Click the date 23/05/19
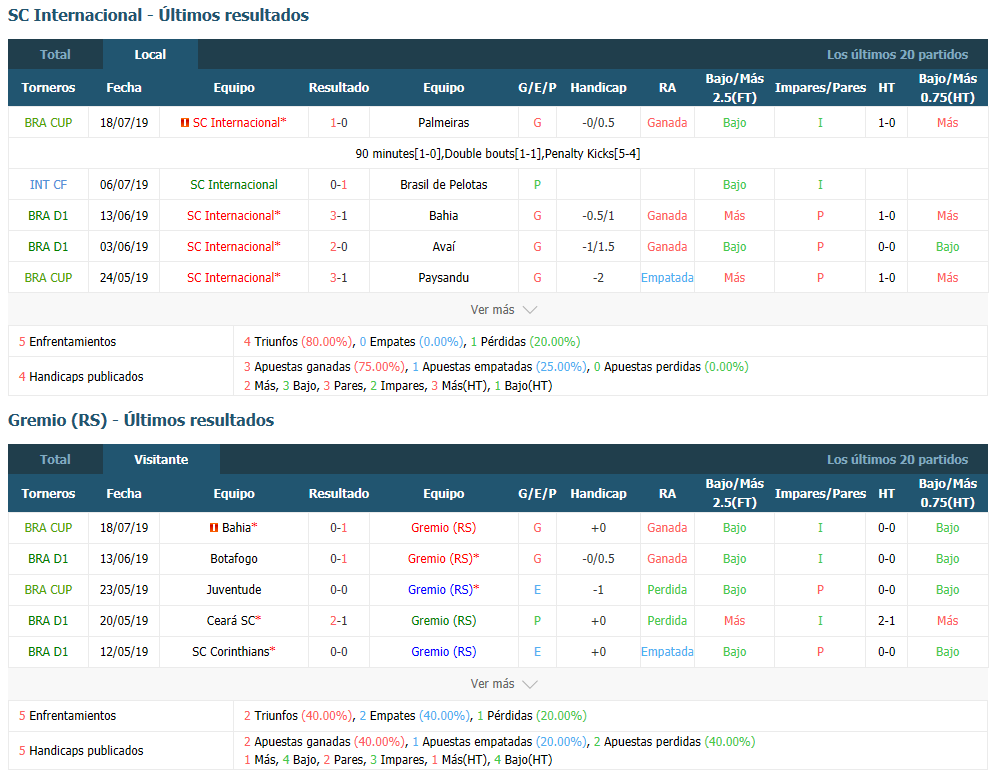994x775 pixels. pyautogui.click(x=124, y=590)
